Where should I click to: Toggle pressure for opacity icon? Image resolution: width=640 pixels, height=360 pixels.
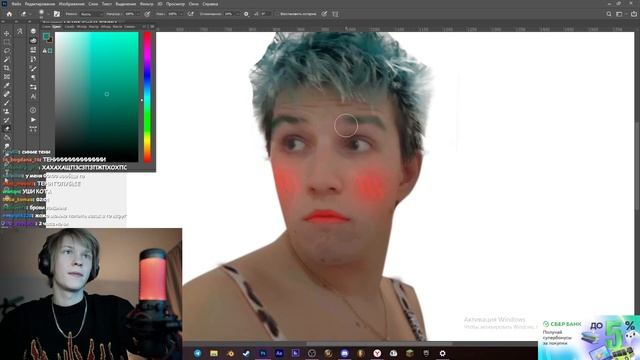pyautogui.click(x=147, y=14)
